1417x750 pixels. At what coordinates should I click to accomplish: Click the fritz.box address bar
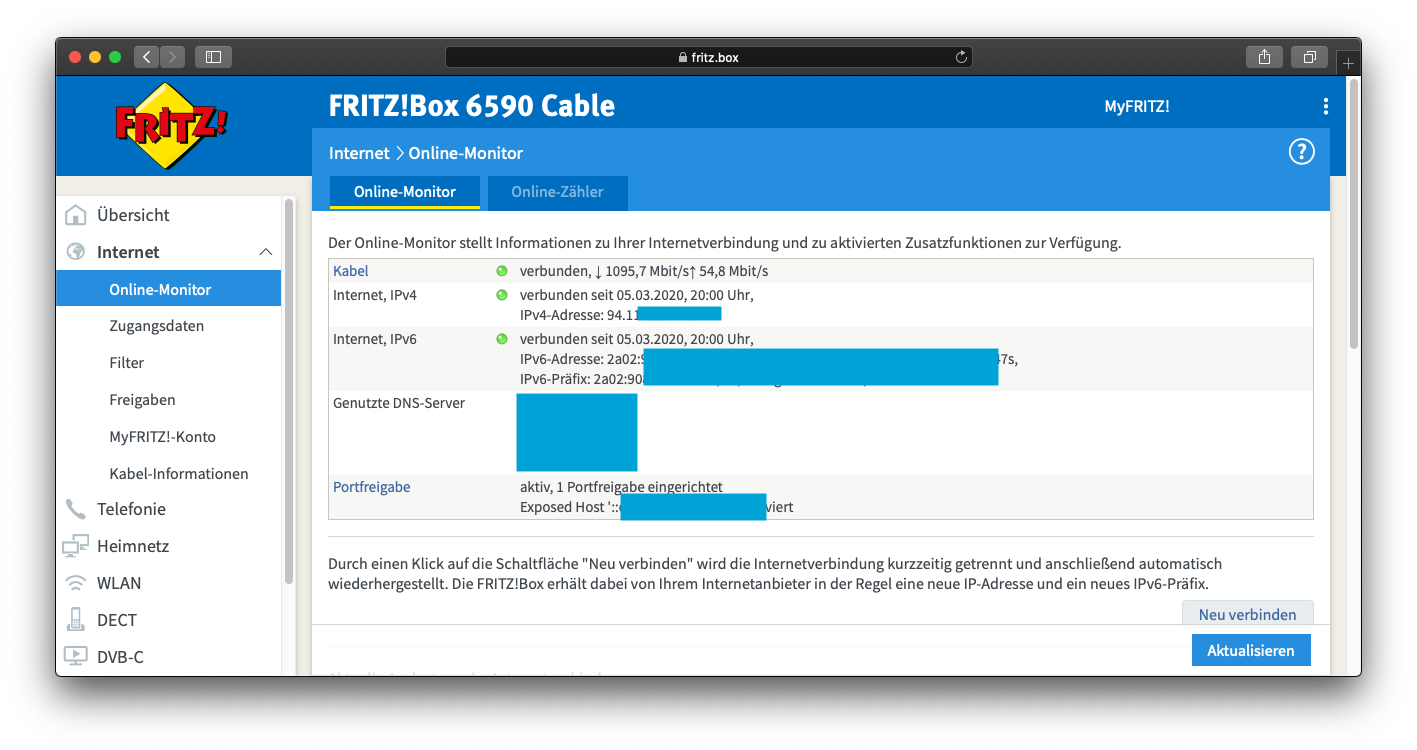pos(709,57)
